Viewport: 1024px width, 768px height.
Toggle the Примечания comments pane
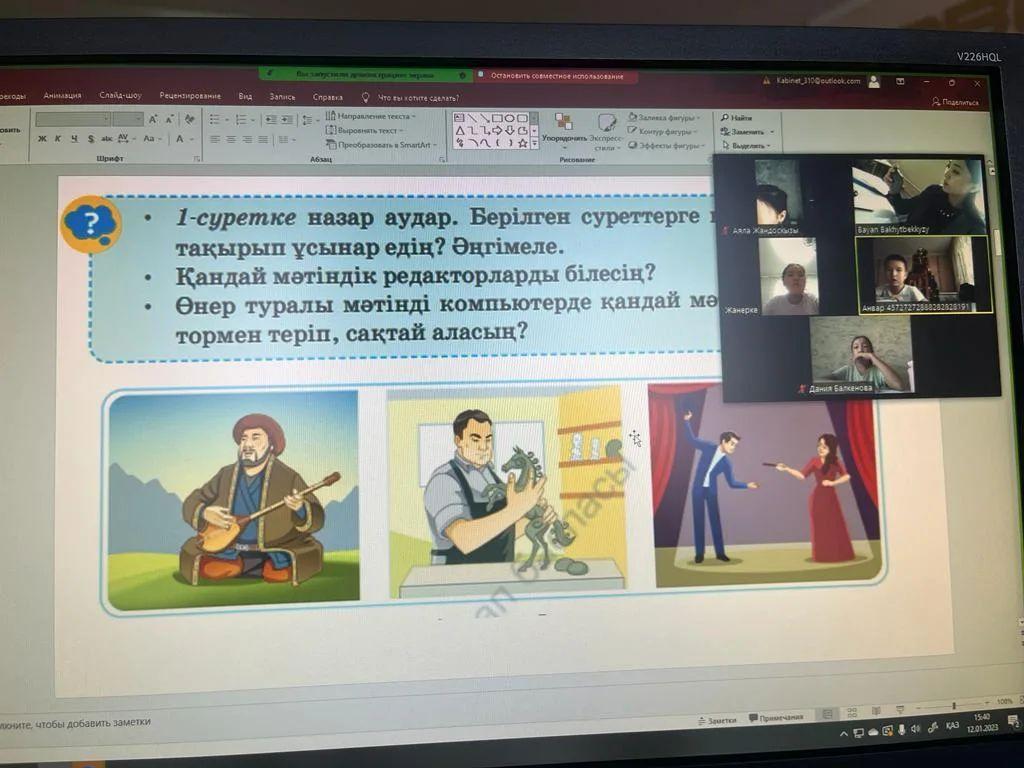click(776, 718)
